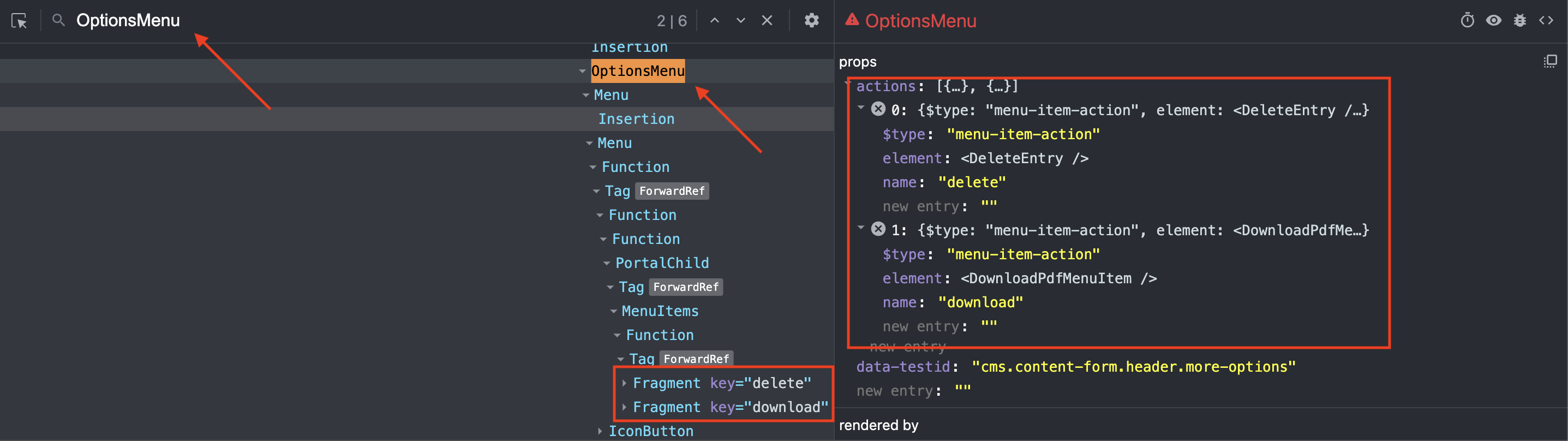The width and height of the screenshot is (1568, 441).
Task: Click the component search input field
Action: [x=353, y=21]
